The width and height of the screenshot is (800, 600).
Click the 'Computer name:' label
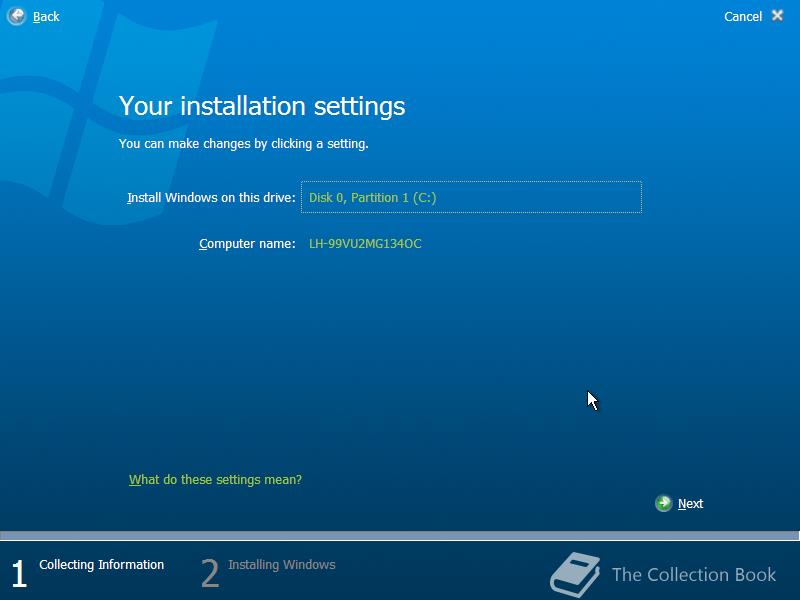[247, 244]
